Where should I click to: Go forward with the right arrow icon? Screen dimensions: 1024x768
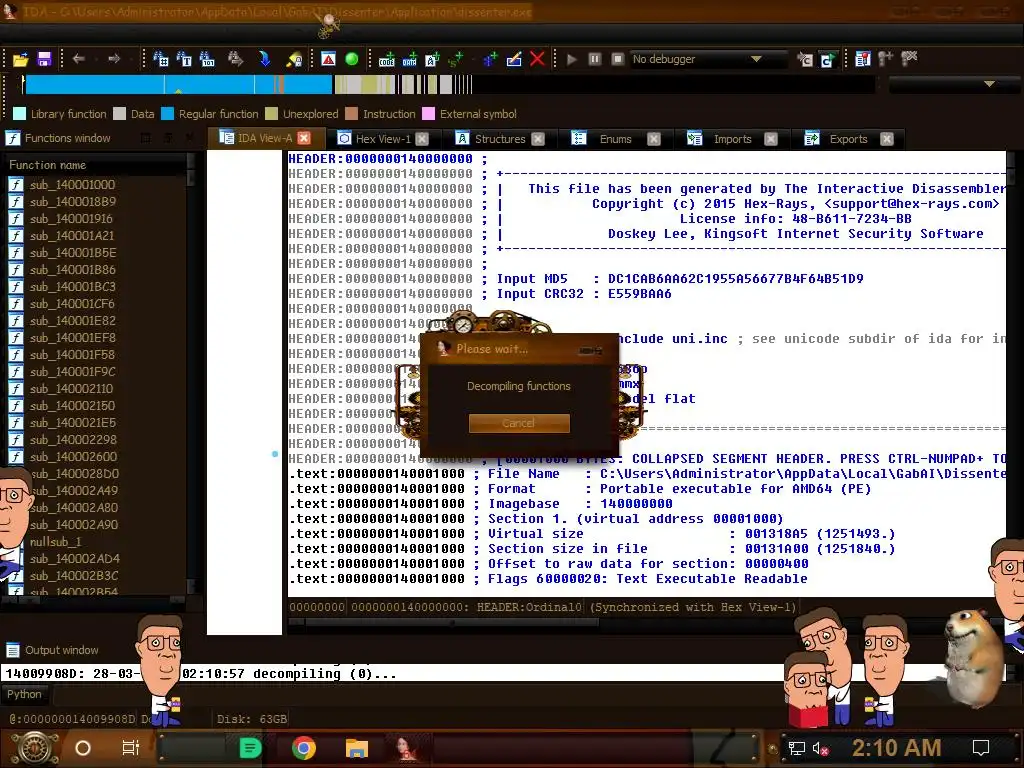point(114,59)
